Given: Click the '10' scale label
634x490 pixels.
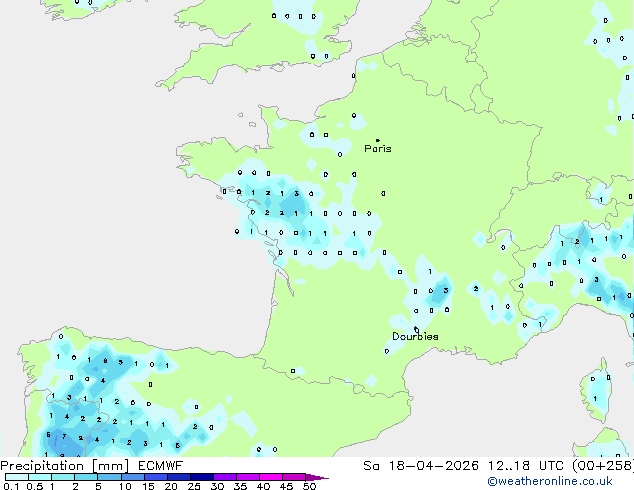Looking at the screenshot, I should point(125,486).
